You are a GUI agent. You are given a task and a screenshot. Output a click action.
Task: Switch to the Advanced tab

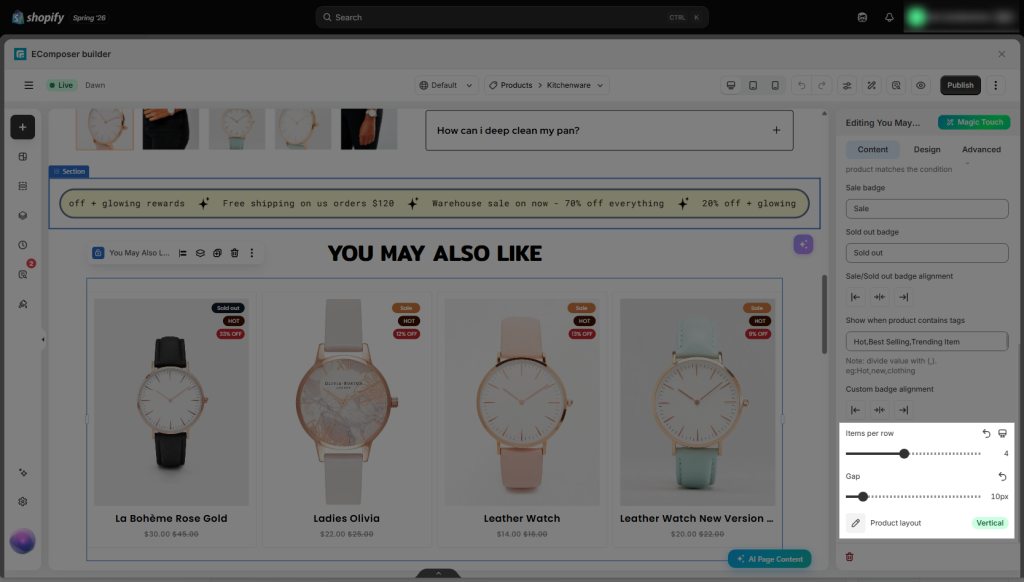(x=981, y=150)
